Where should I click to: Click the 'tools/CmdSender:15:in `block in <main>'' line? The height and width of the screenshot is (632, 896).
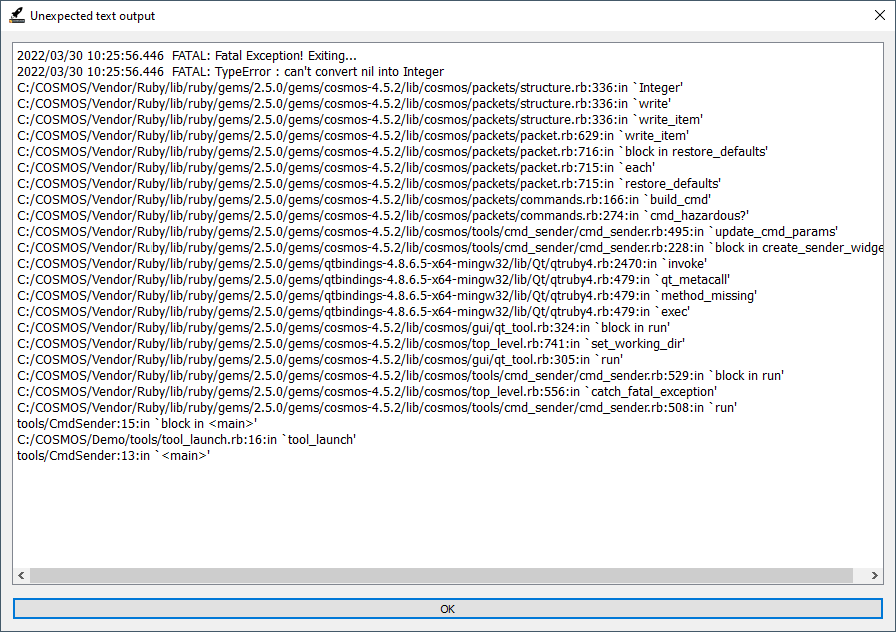[x=137, y=423]
